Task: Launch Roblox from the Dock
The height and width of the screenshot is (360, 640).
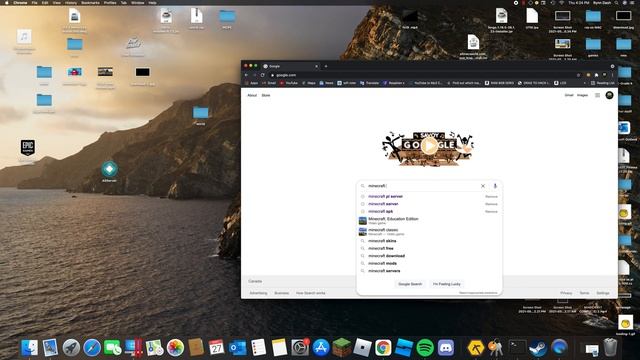Action: click(362, 348)
